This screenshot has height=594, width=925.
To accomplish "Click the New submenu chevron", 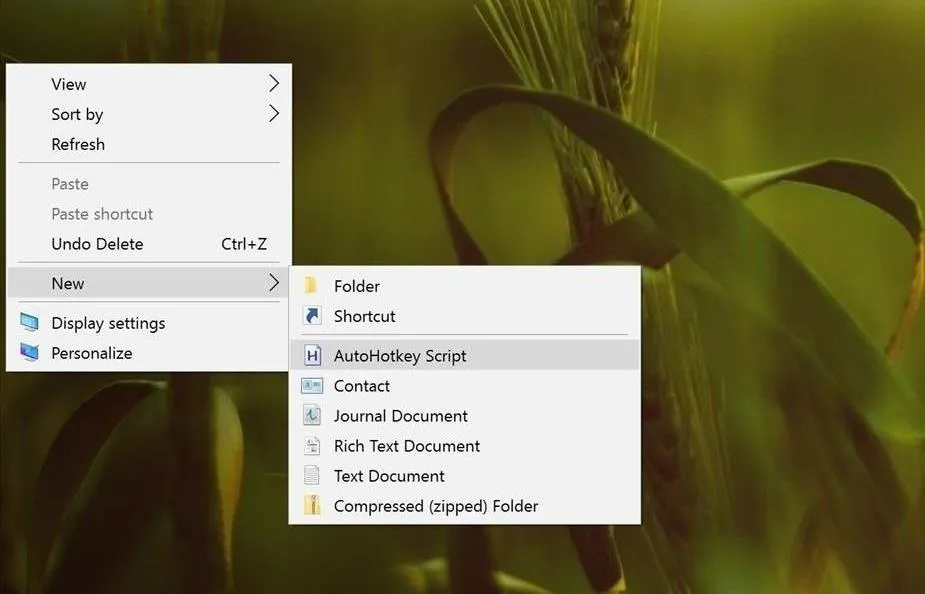I will pyautogui.click(x=274, y=283).
